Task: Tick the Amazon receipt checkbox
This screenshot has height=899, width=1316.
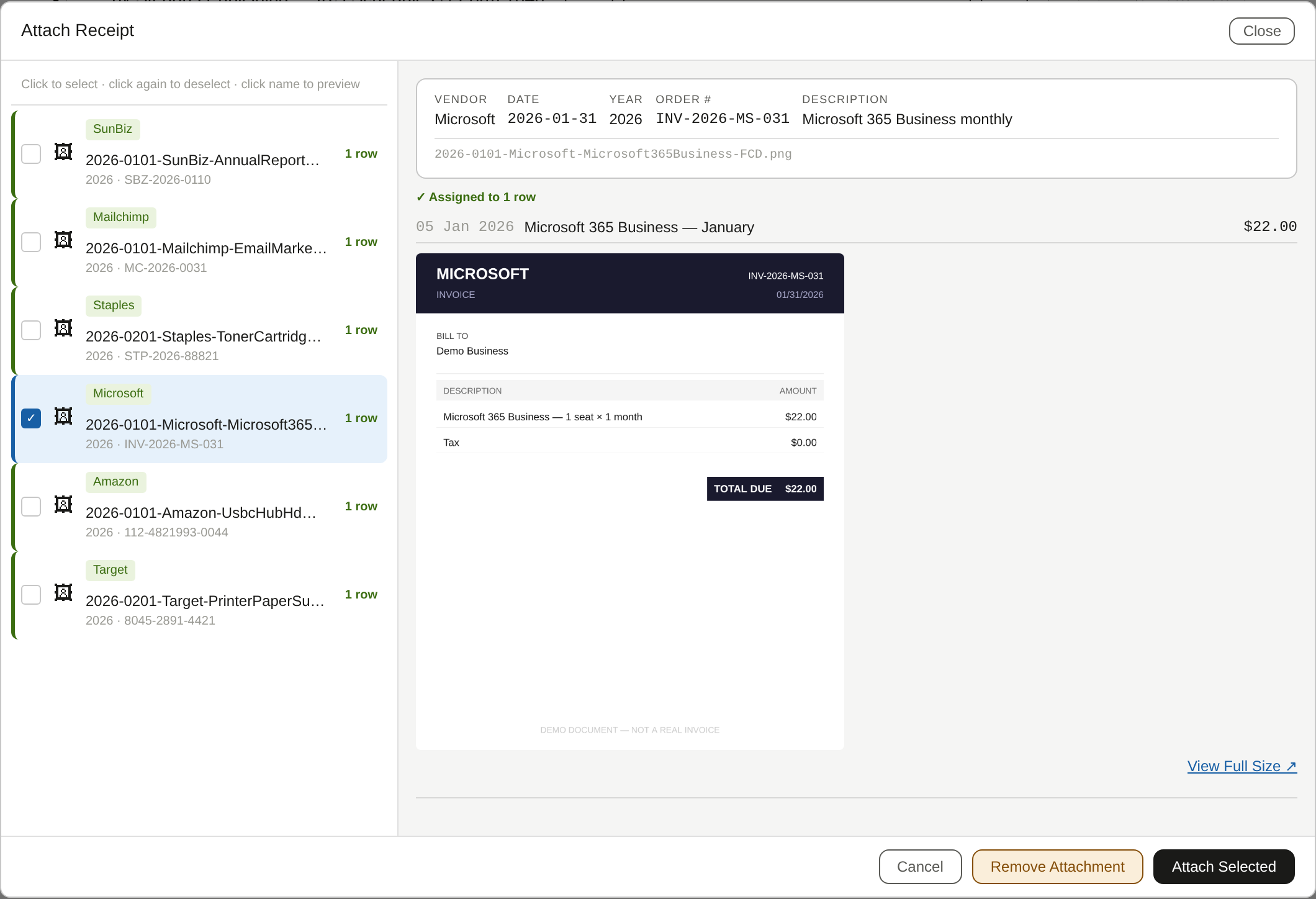Action: [31, 507]
